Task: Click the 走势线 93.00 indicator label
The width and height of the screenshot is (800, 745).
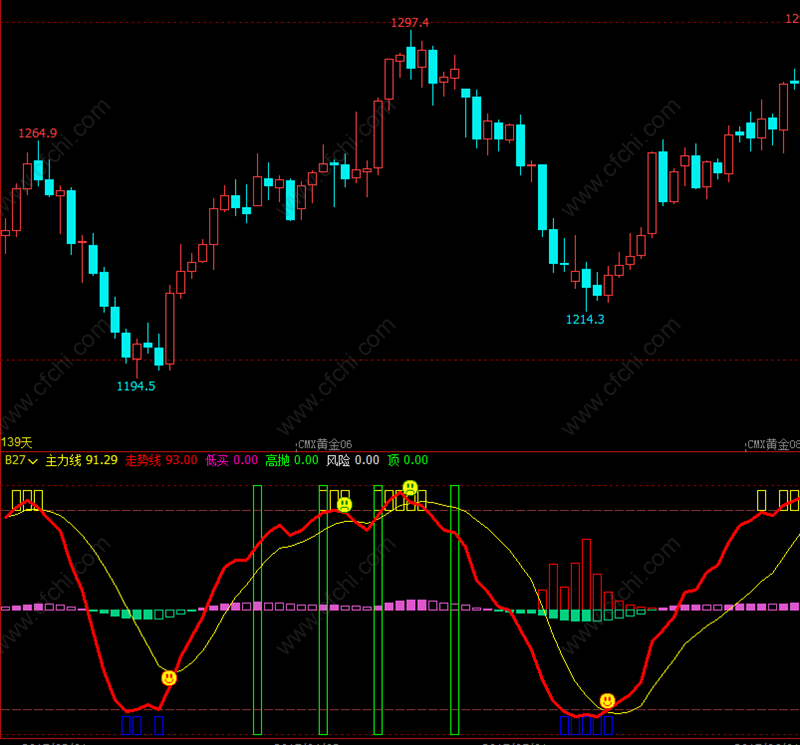Action: click(x=161, y=460)
